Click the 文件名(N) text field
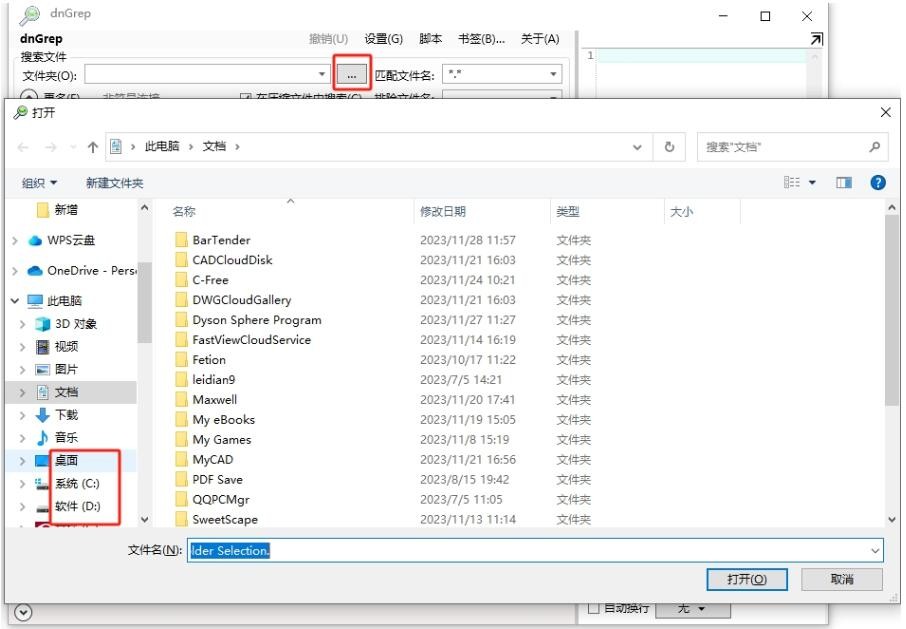Screen dimensions: 906x629 coord(534,550)
